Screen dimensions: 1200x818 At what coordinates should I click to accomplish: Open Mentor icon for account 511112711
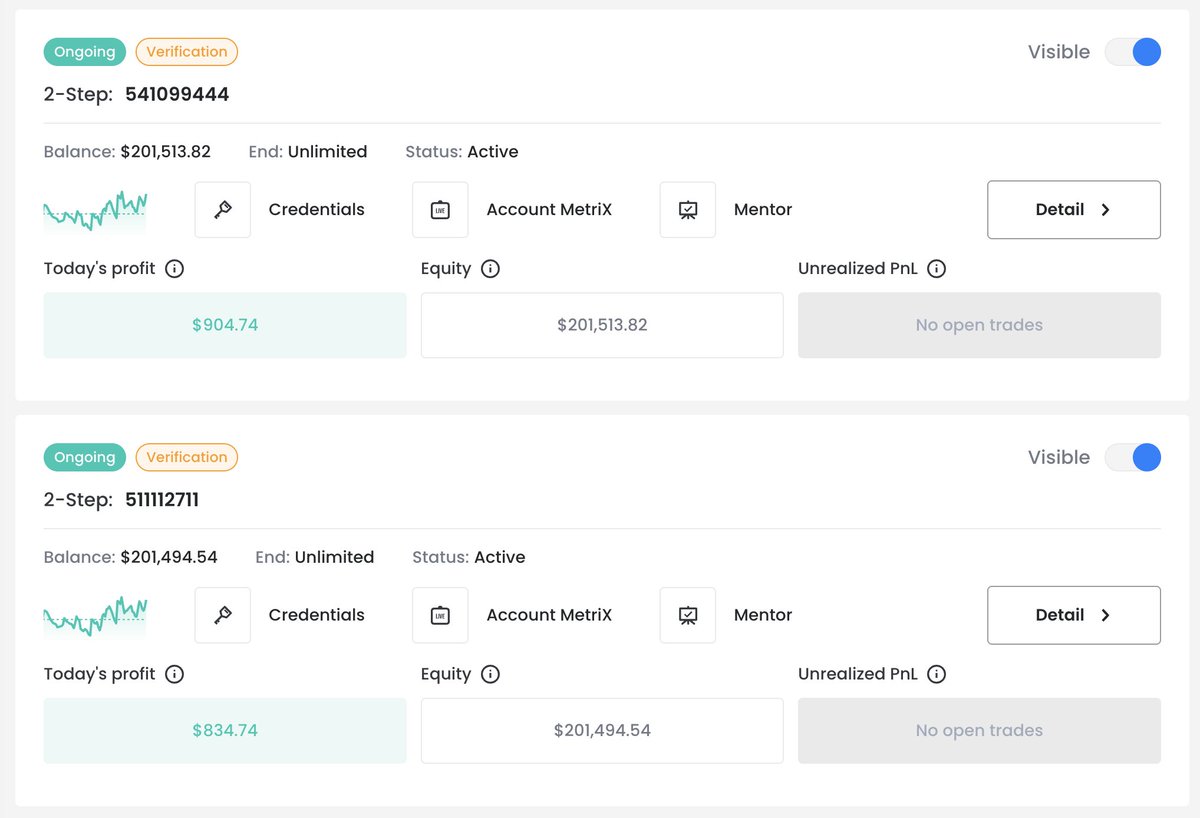(x=688, y=615)
